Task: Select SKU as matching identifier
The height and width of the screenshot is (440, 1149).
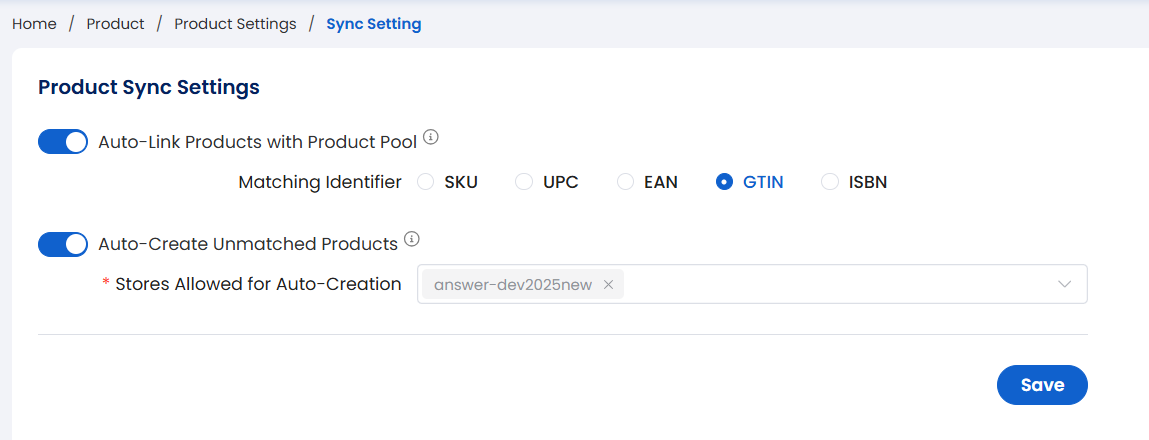Action: click(x=426, y=182)
